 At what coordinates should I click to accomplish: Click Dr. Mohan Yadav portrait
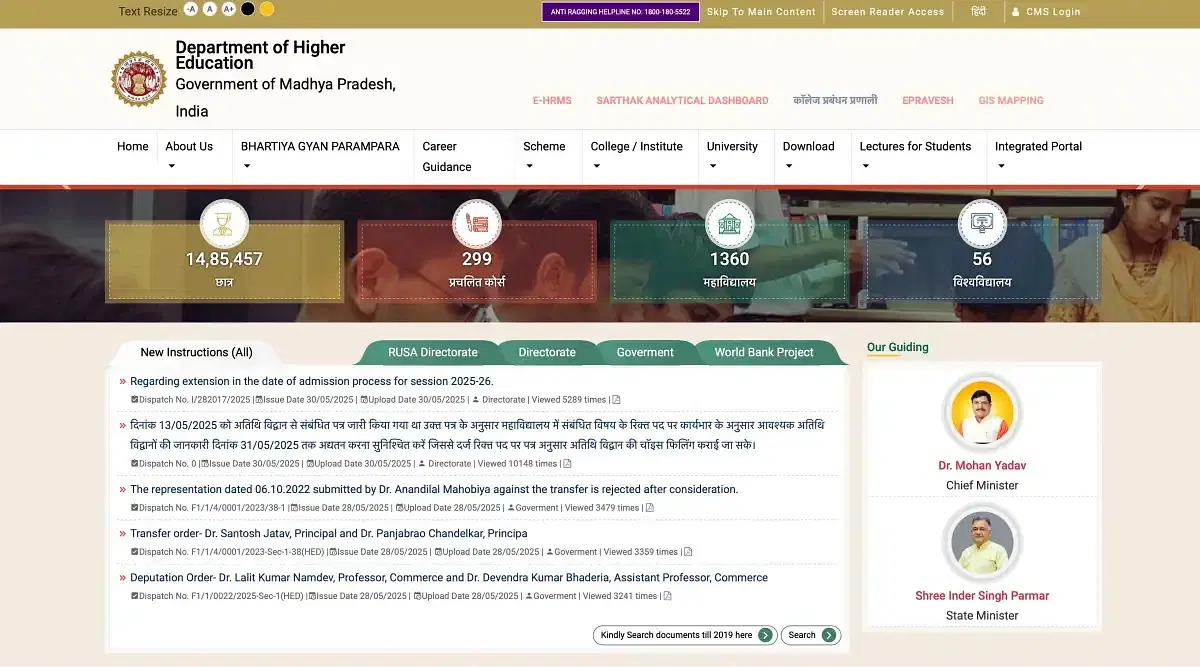pos(982,413)
